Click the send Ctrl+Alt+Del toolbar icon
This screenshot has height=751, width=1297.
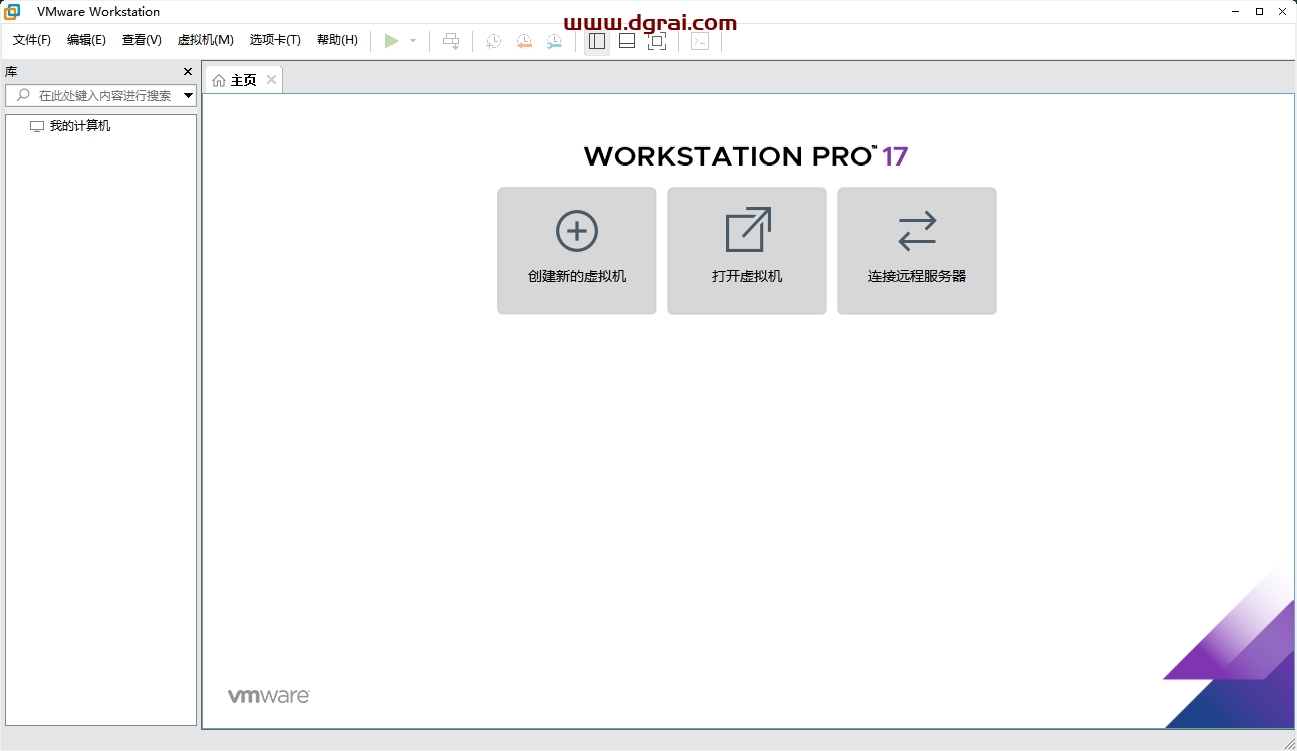(451, 41)
